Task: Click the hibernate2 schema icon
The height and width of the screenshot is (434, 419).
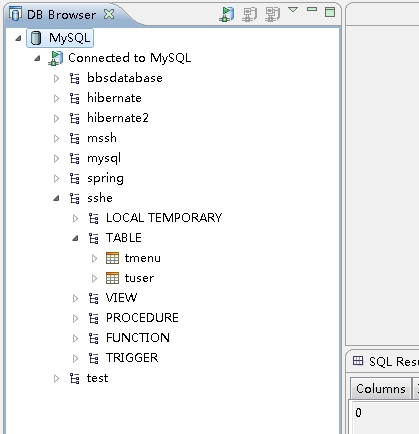Action: (75, 118)
